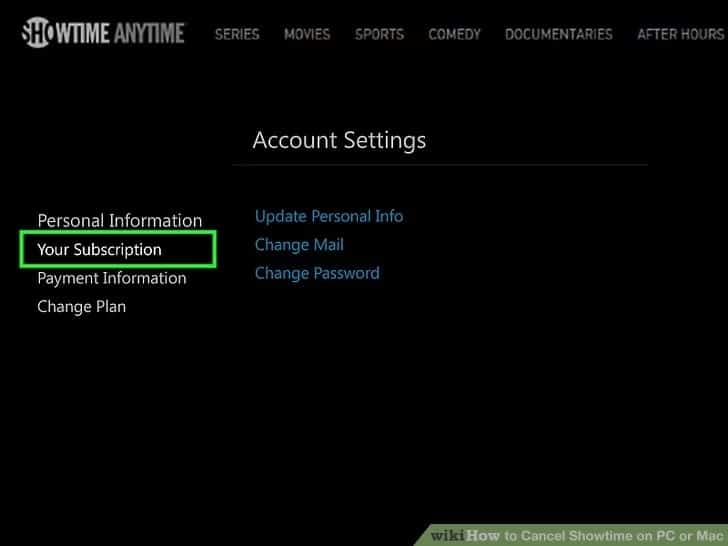Open the Movies navigation menu
The width and height of the screenshot is (728, 546).
tap(307, 34)
